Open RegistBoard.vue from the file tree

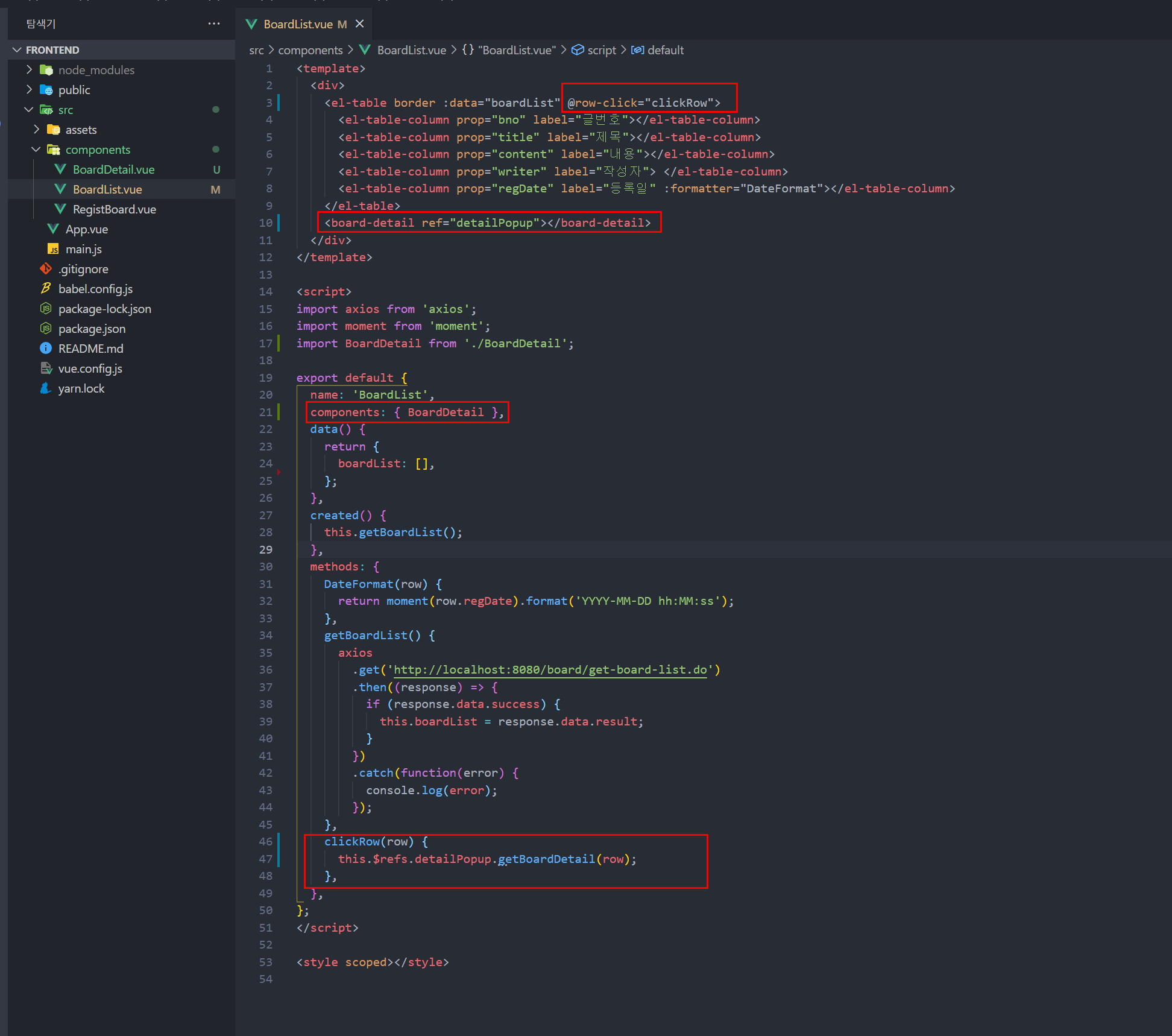[x=114, y=209]
